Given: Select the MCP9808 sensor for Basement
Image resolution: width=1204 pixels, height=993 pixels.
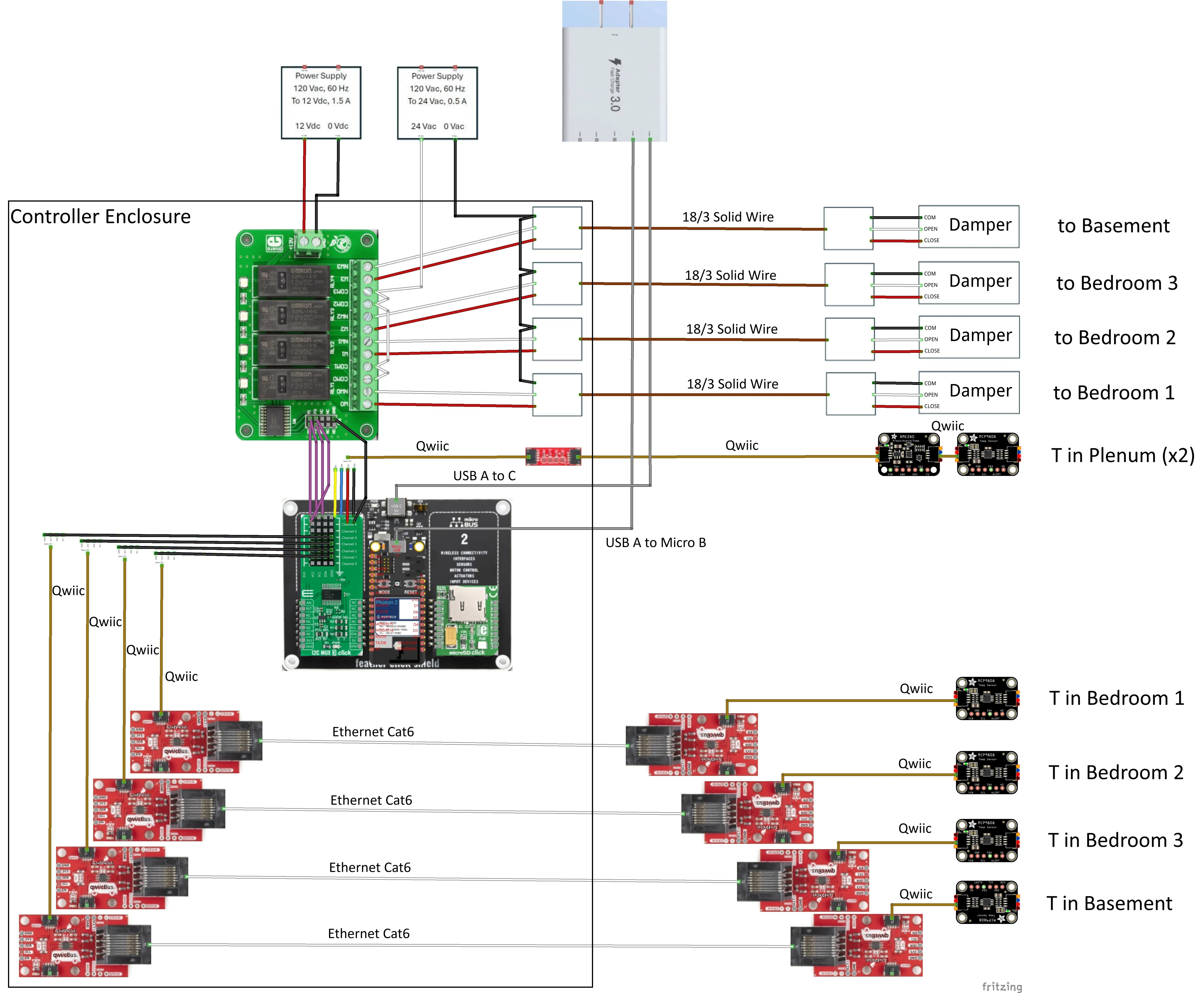Looking at the screenshot, I should 987,902.
